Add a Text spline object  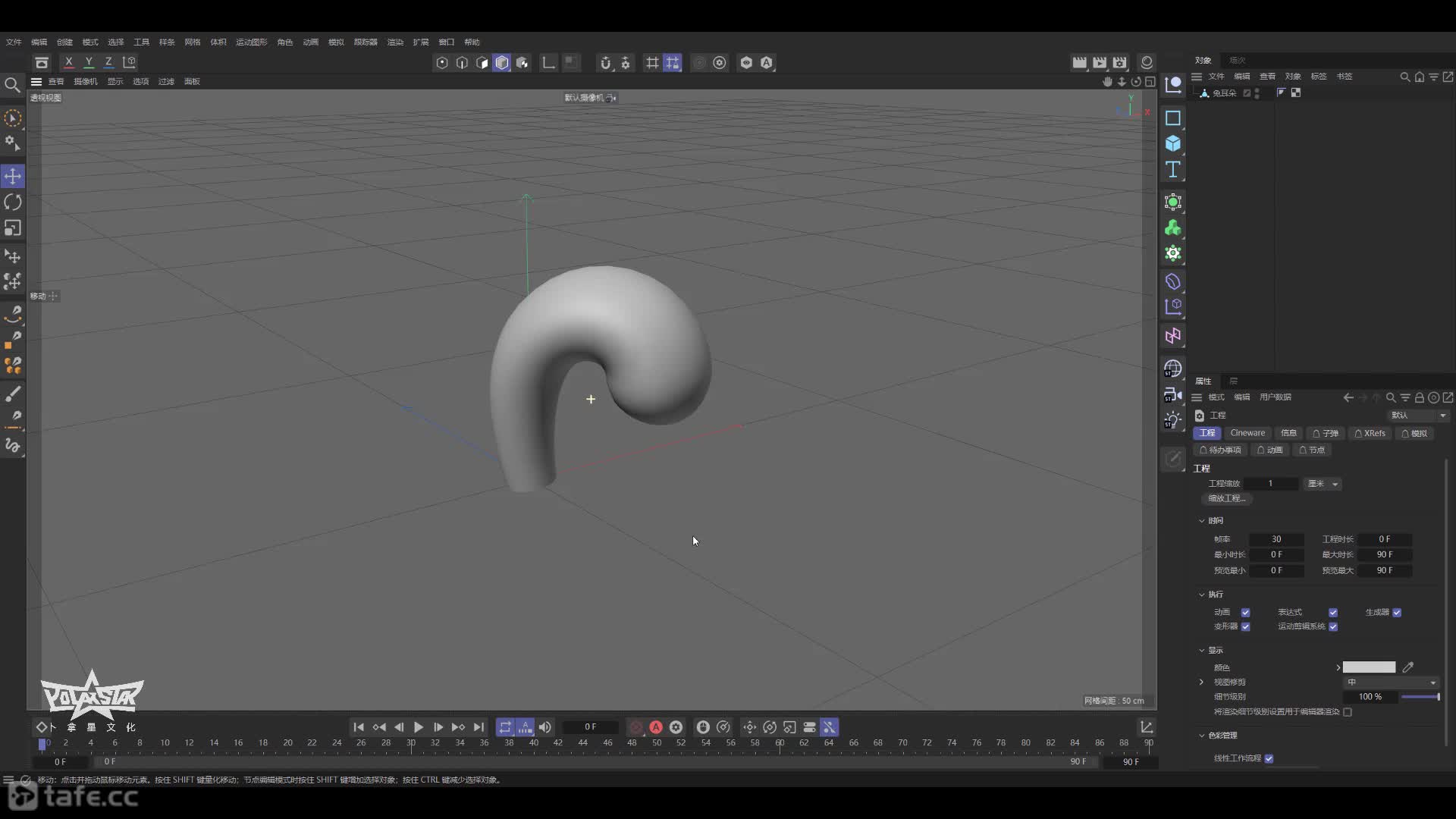(1173, 169)
